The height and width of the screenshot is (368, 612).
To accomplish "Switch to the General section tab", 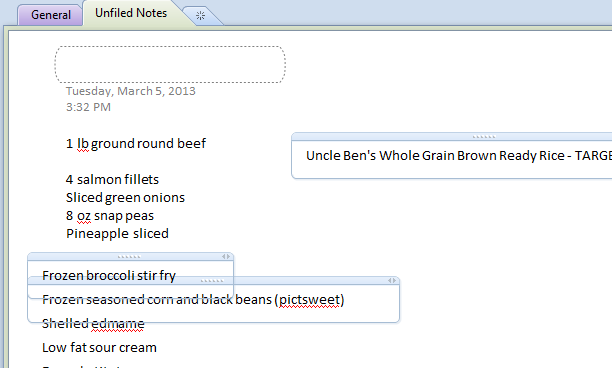I will click(x=51, y=15).
